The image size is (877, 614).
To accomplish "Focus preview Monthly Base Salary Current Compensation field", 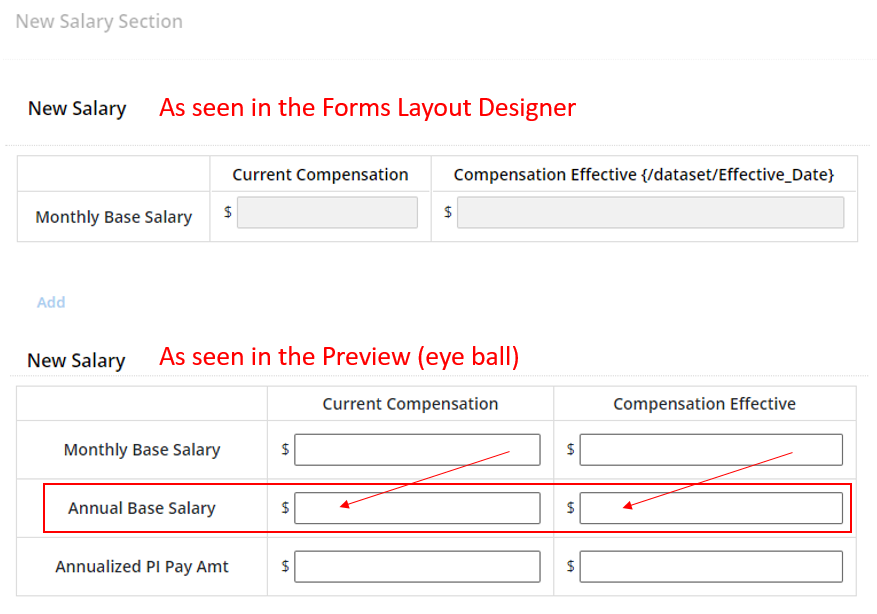I will point(417,450).
